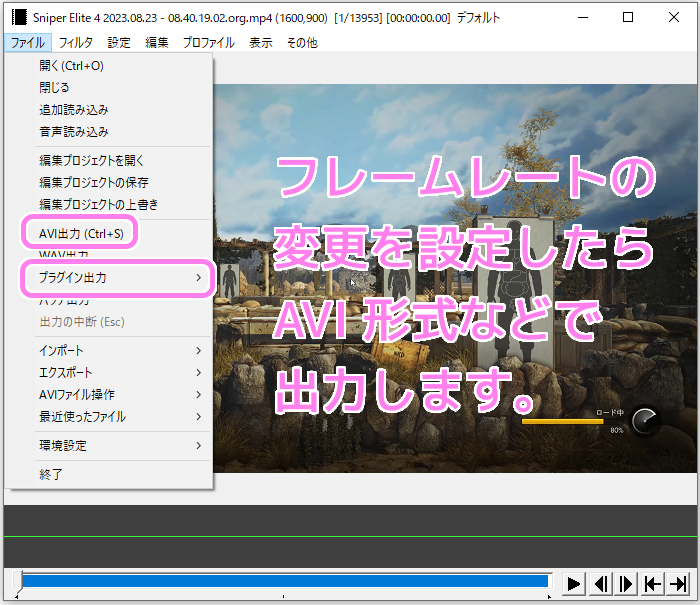The image size is (700, 605).
Task: Select 音声読み込み menu entry
Action: coord(109,132)
